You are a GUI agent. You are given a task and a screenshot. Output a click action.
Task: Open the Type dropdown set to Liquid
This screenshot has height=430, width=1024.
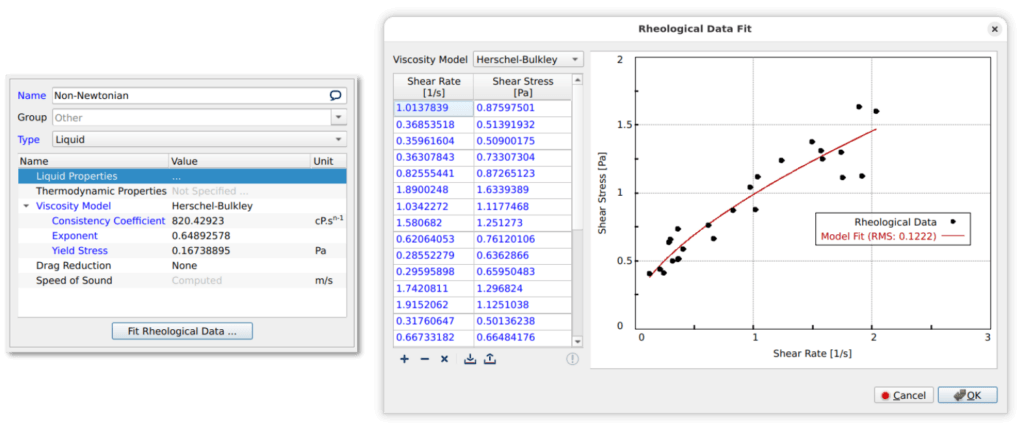[199, 139]
